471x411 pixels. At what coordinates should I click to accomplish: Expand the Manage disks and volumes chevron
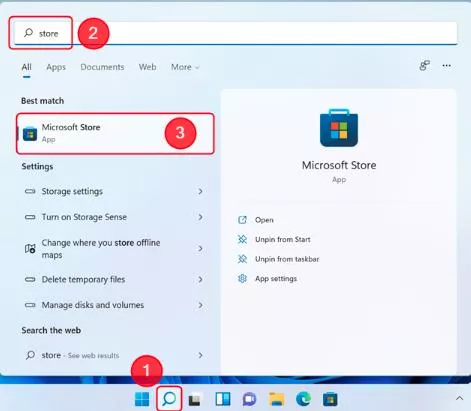point(200,305)
